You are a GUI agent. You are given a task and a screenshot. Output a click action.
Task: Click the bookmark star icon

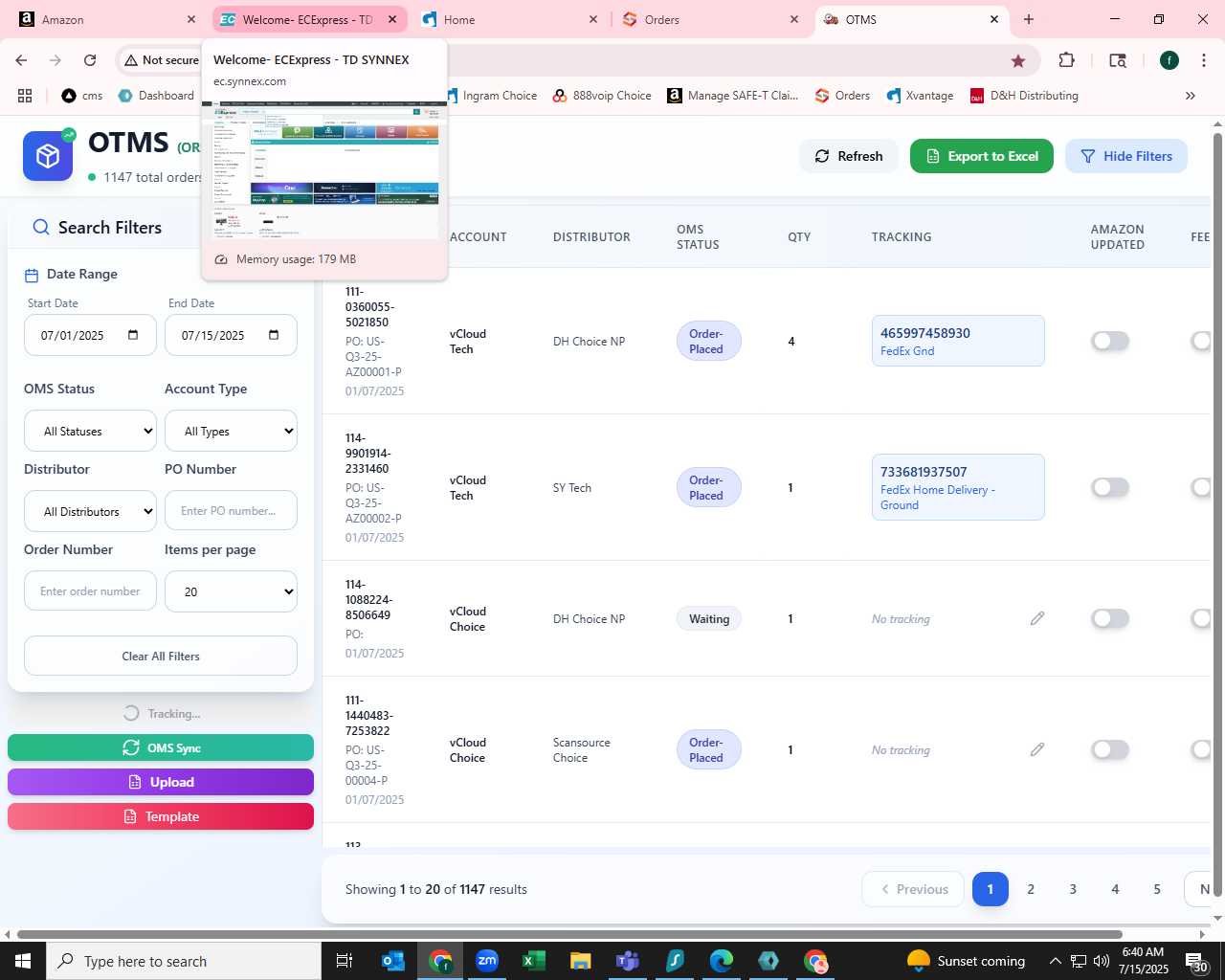pos(1018,60)
